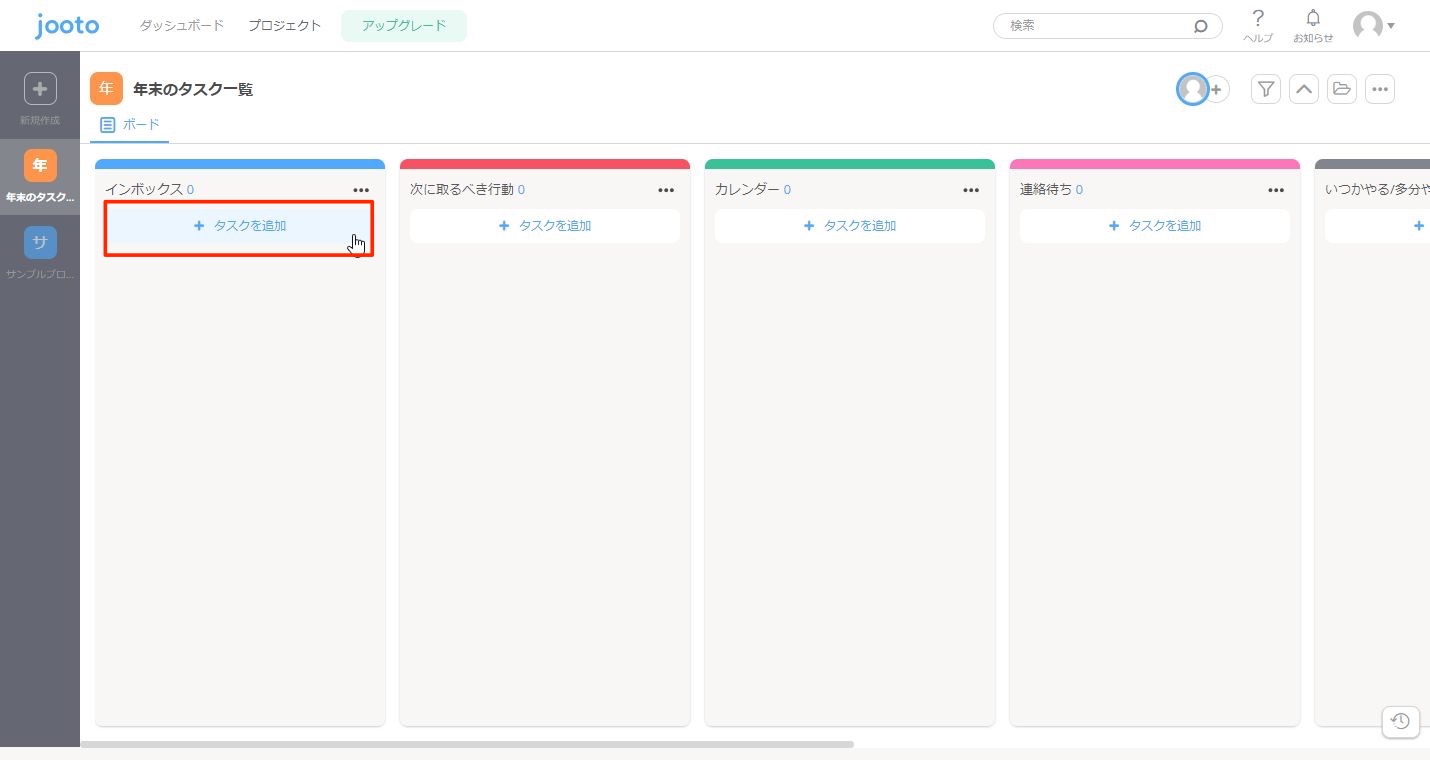Add a task to カレンダー list

850,226
